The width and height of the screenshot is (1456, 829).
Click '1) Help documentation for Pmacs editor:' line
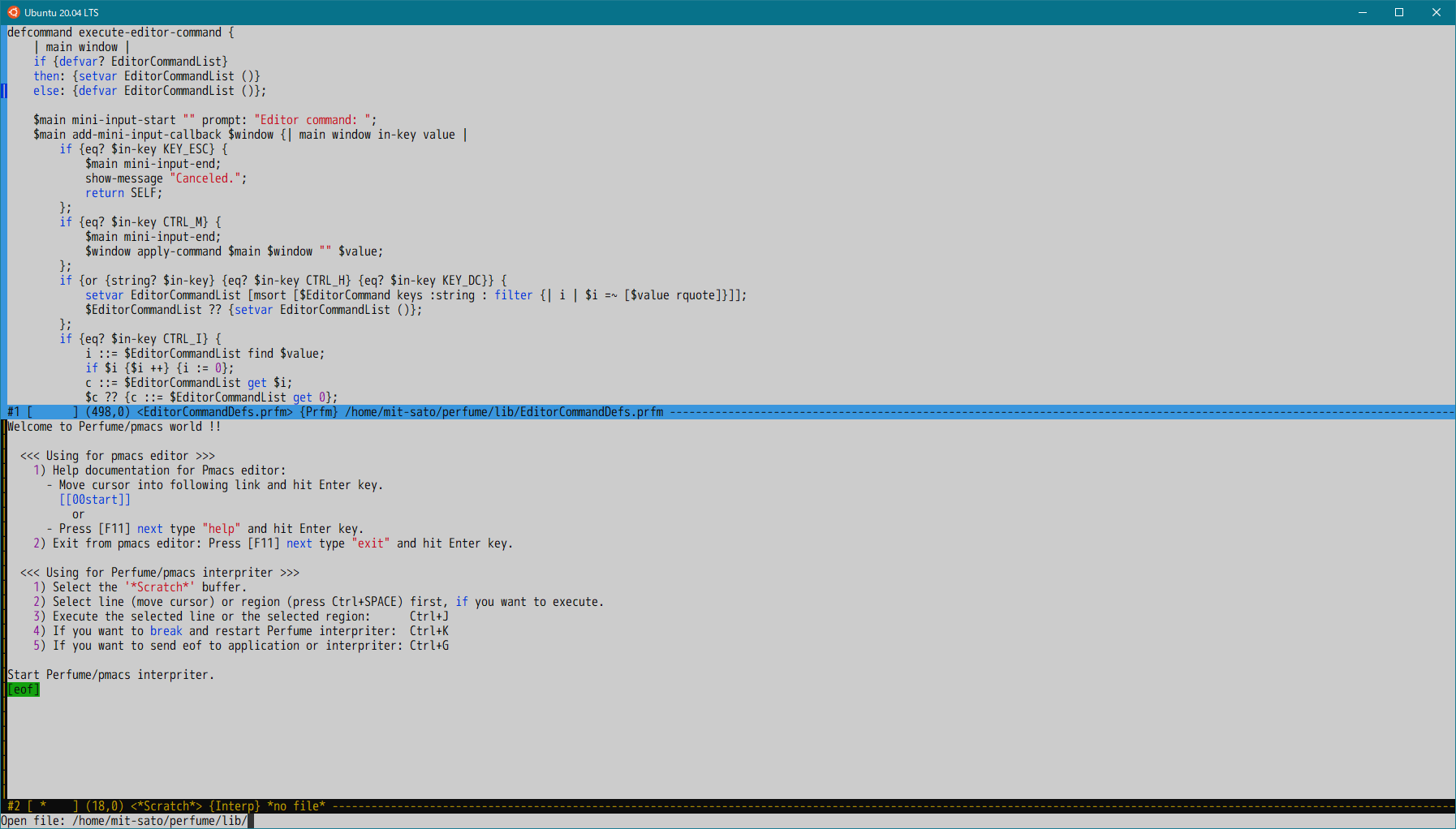click(x=160, y=470)
